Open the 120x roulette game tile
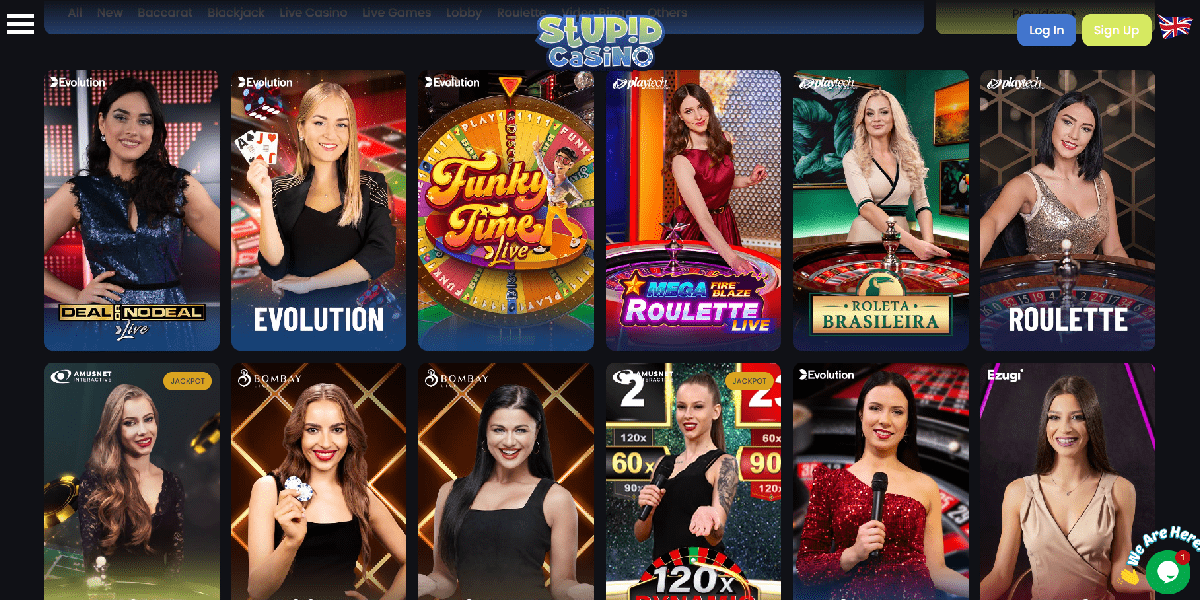This screenshot has height=600, width=1200. pyautogui.click(x=693, y=481)
